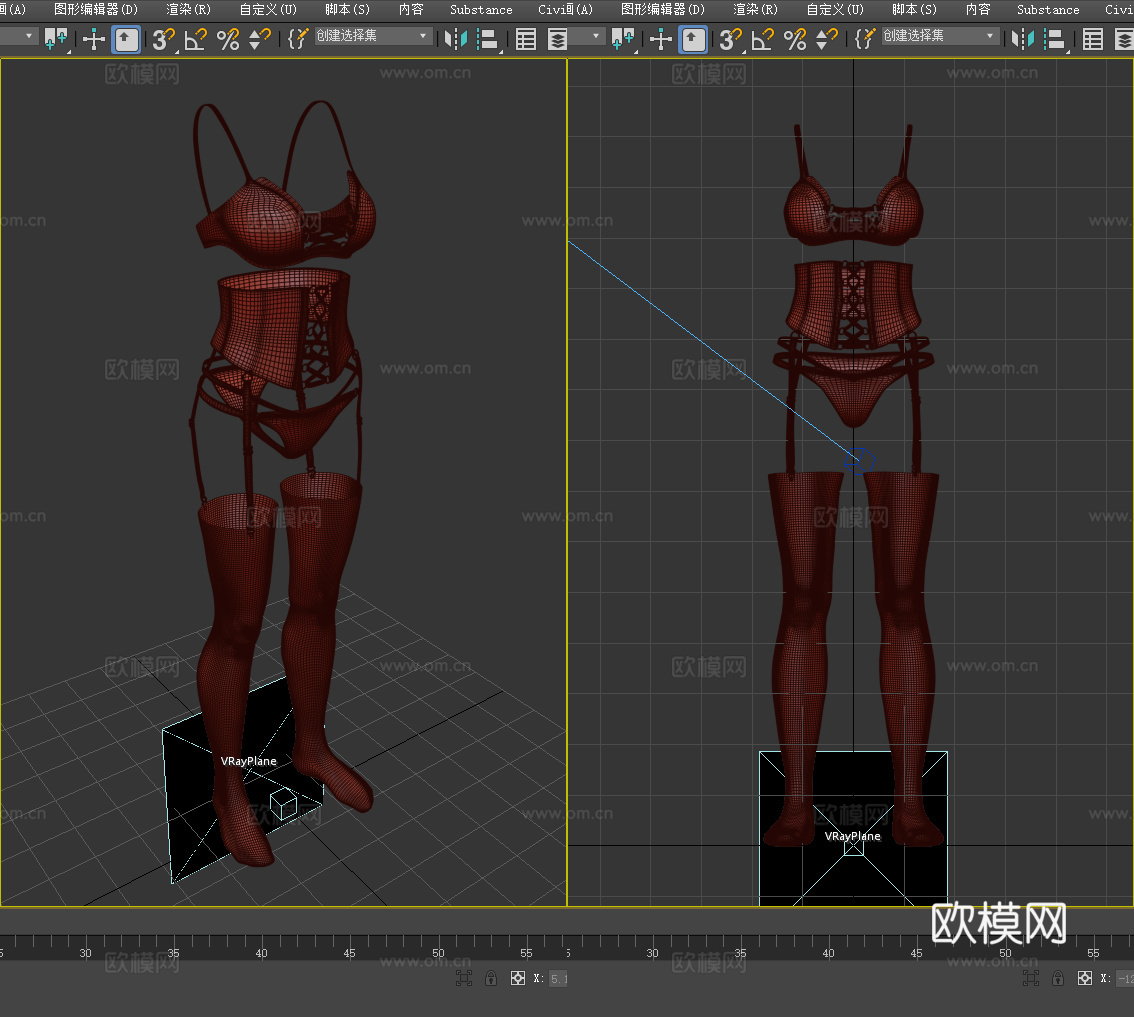Toggle Spinner Snap in right window toolbar
This screenshot has width=1134, height=1017.
point(826,39)
